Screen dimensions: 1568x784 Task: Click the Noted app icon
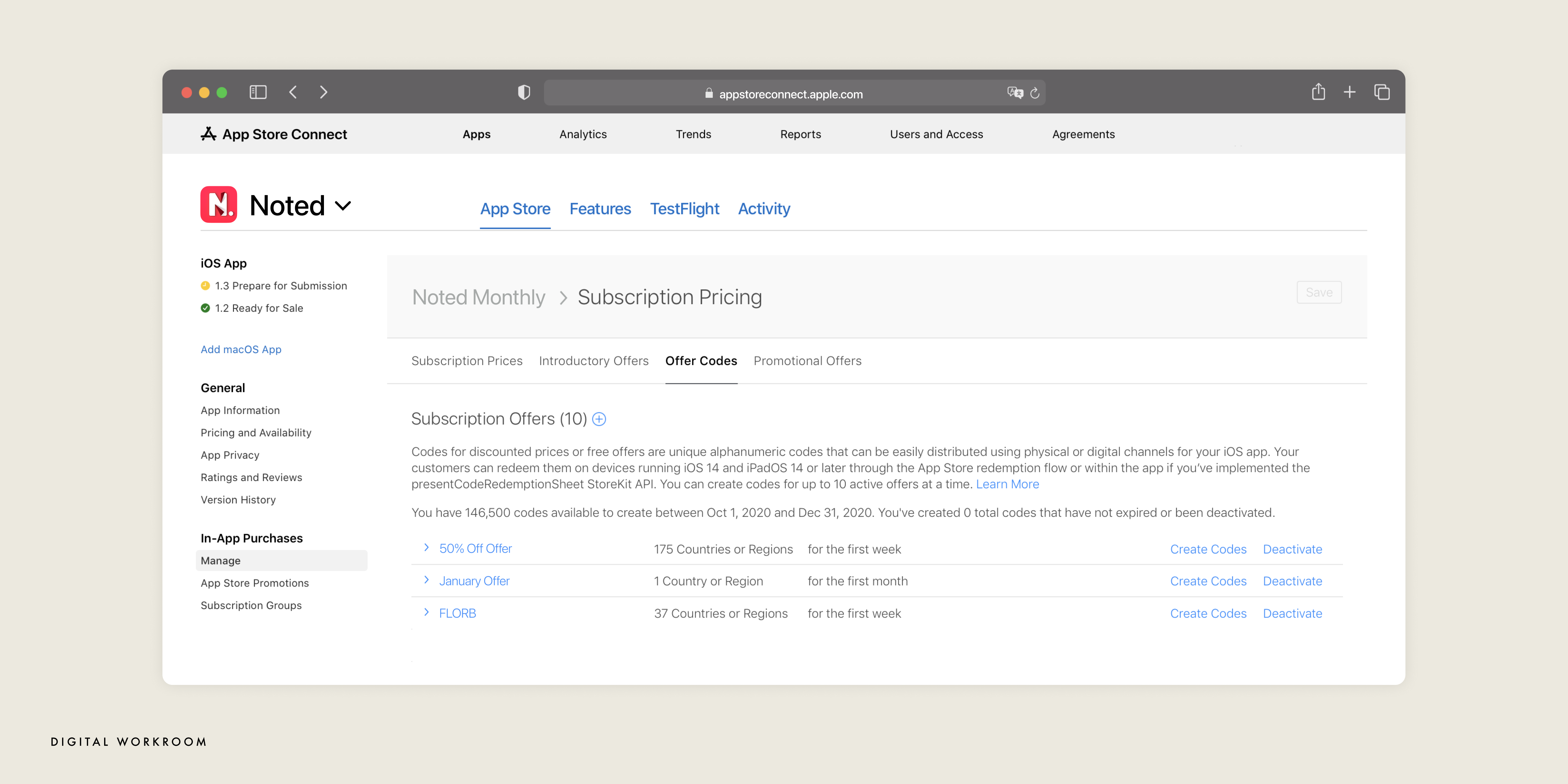coord(219,204)
